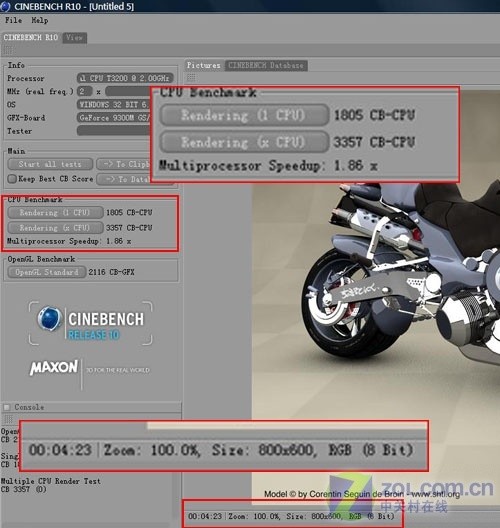
Task: Click the To Clipboard button
Action: point(124,164)
